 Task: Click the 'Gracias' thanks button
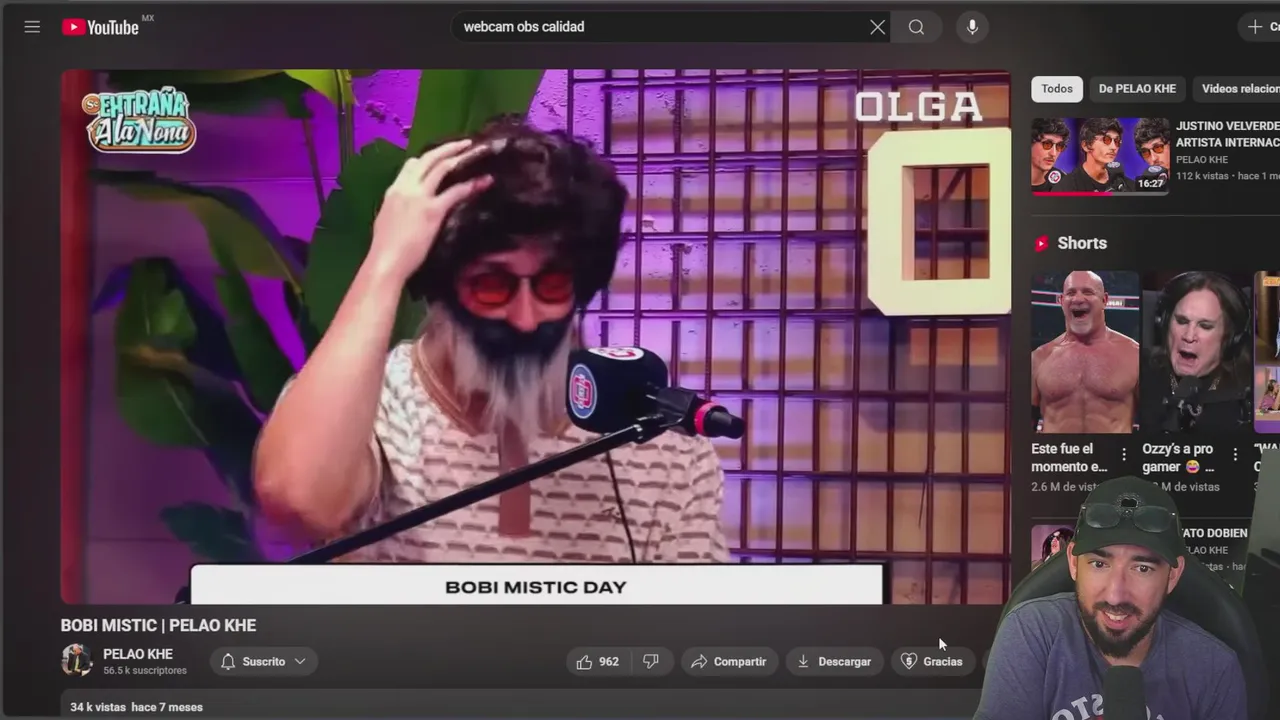[932, 661]
